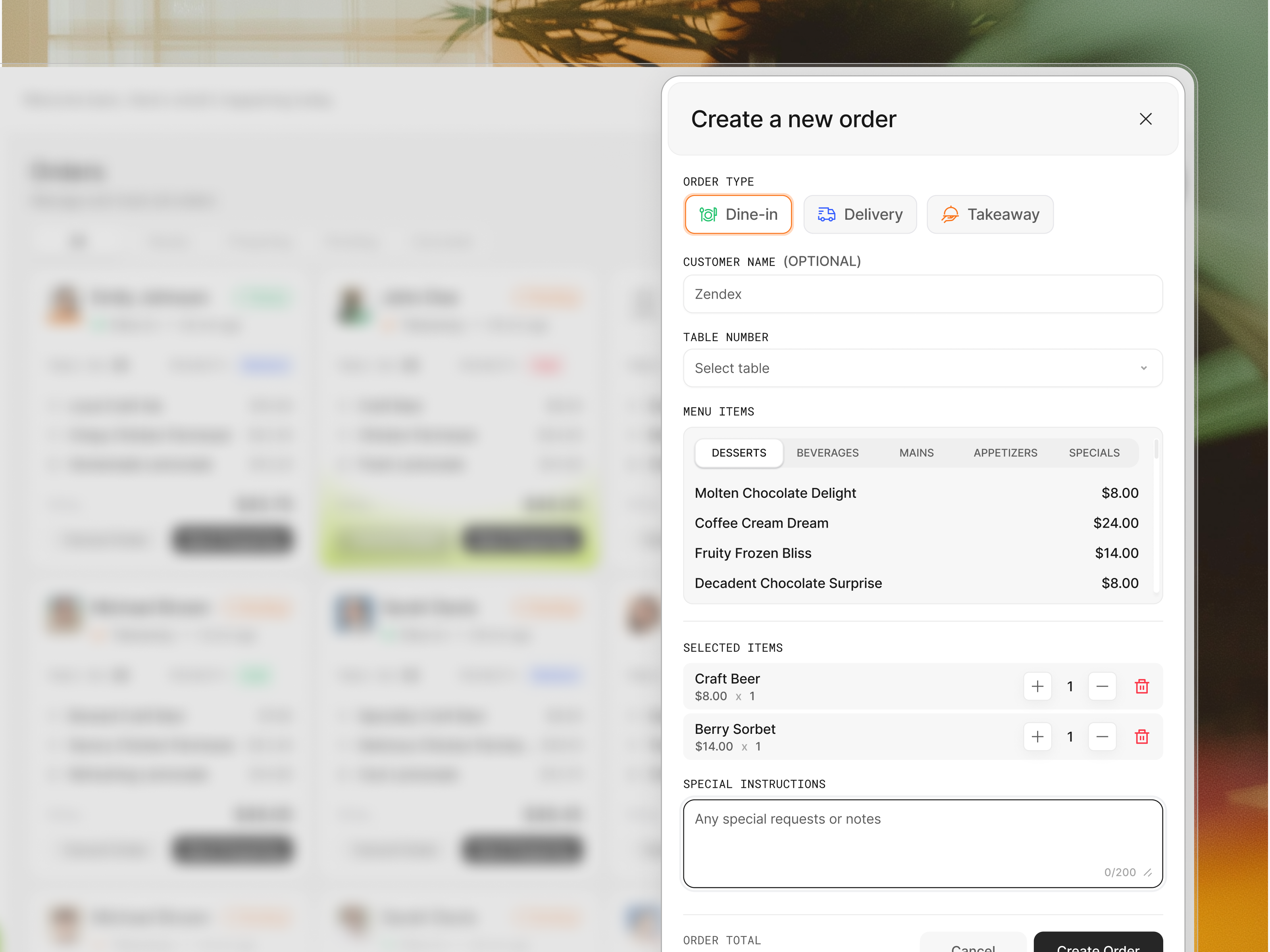Switch to the BEVERAGES tab
The height and width of the screenshot is (952, 1270).
(x=827, y=453)
